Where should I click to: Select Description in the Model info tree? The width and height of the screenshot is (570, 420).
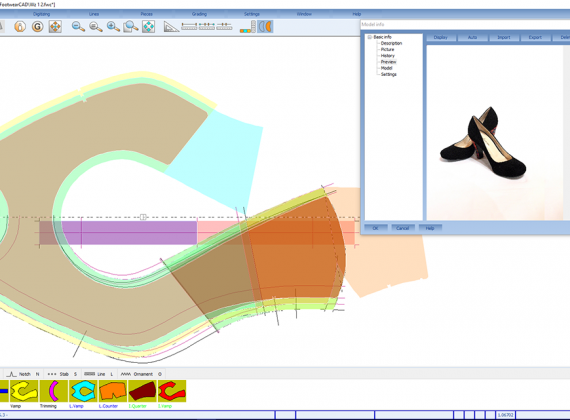[392, 43]
